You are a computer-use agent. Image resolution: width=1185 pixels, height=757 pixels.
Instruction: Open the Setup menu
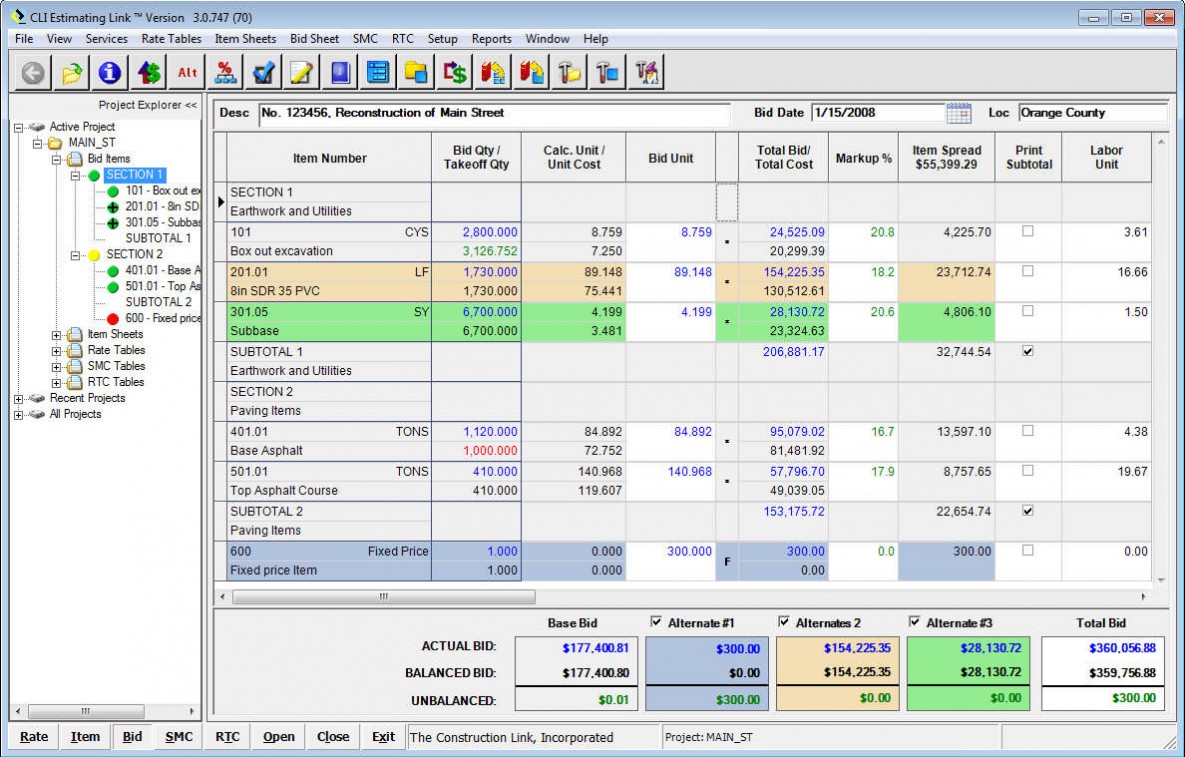coord(442,39)
